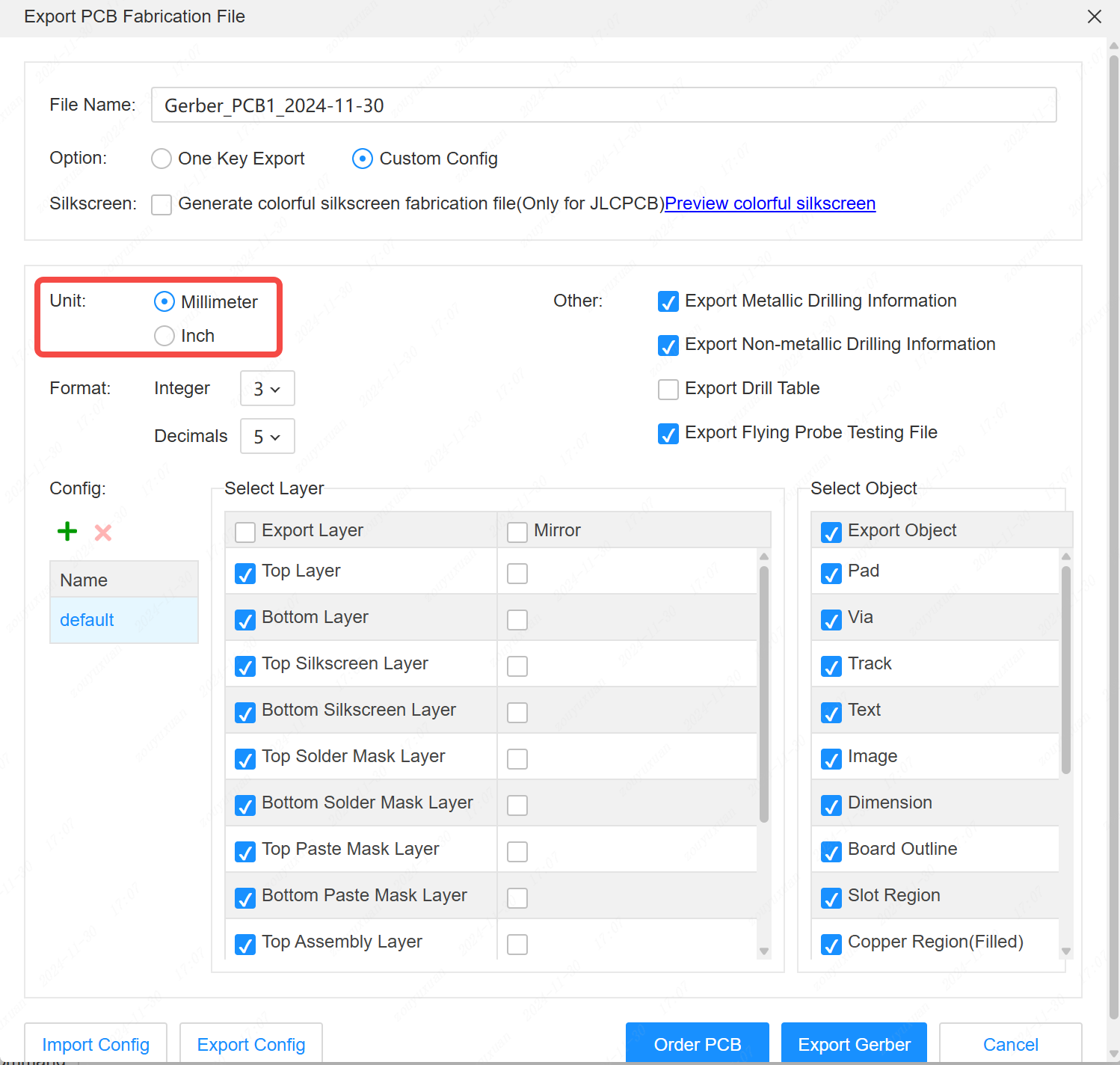Viewport: 1120px width, 1065px height.
Task: Click the green plus add config icon
Action: tap(67, 532)
